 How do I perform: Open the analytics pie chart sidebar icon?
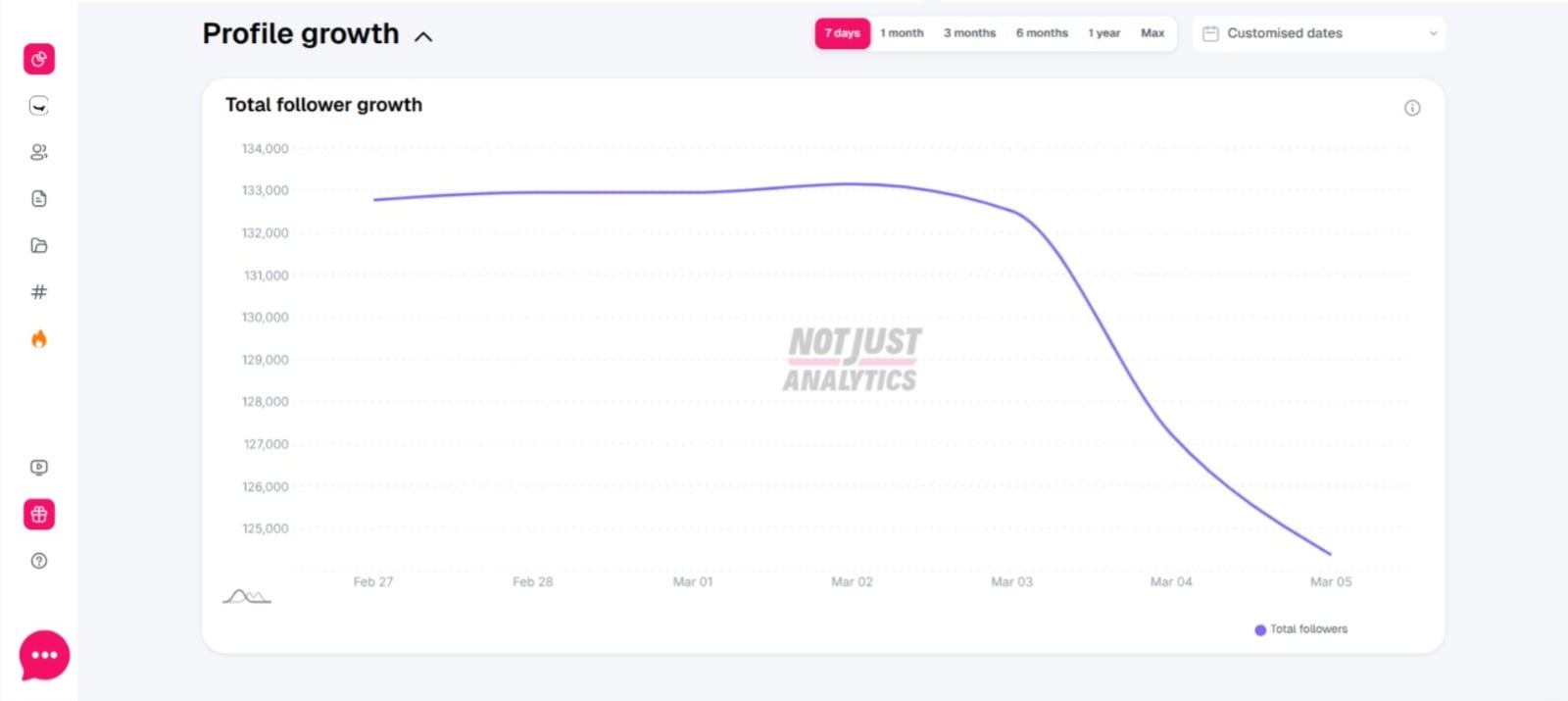click(39, 59)
